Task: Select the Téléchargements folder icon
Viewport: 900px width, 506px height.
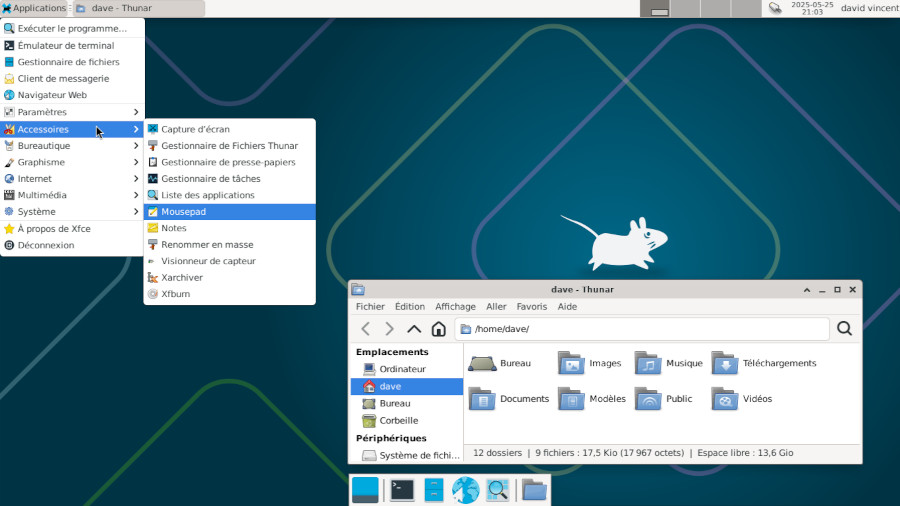Action: 725,363
